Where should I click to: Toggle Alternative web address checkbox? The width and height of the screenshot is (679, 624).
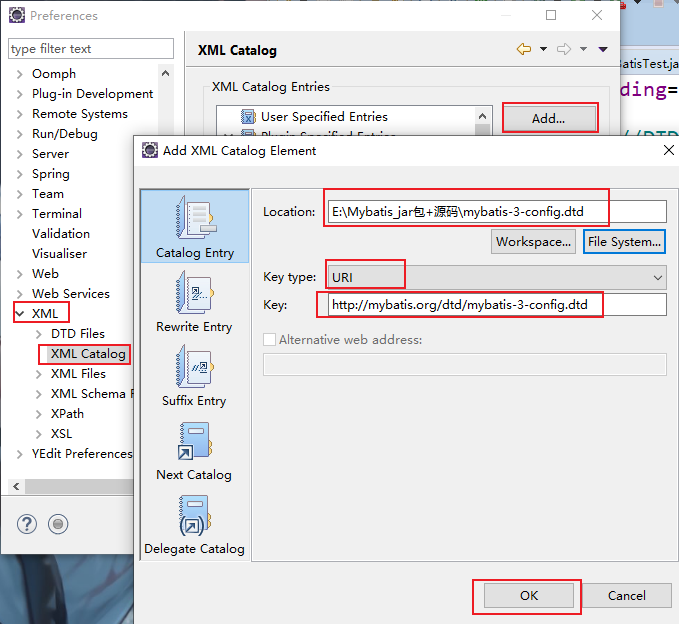269,339
